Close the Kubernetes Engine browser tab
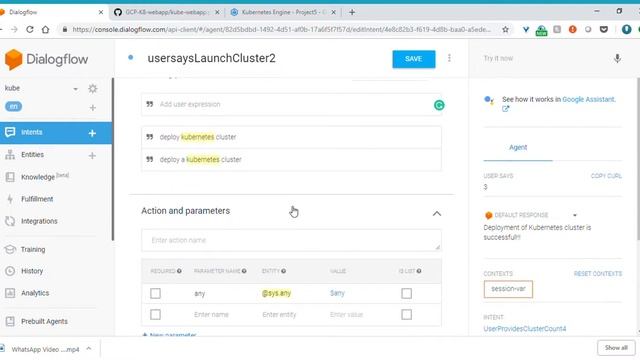The width and height of the screenshot is (640, 360). point(333,12)
